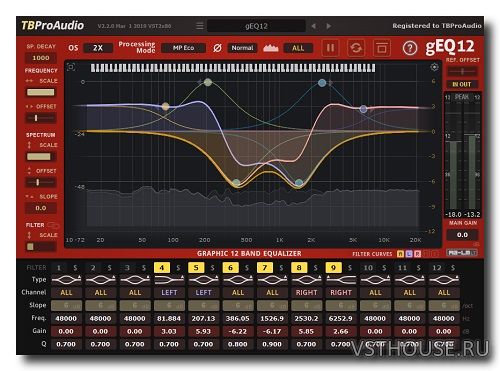Click the reset/refresh circular arrows icon
This screenshot has height=371, width=500.
(356, 48)
